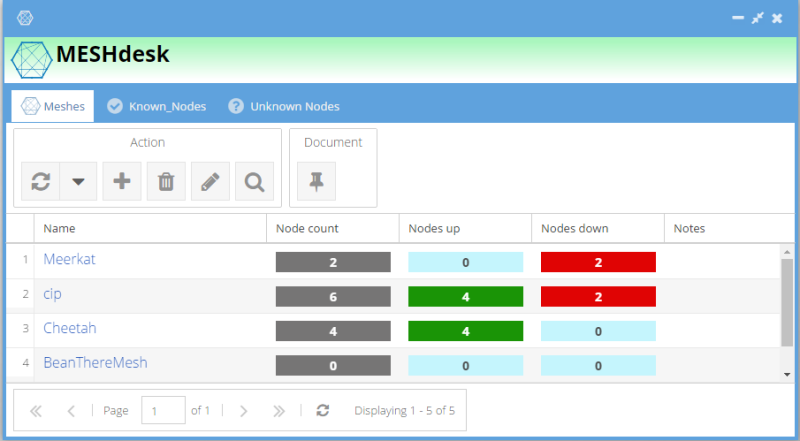Sort by the Name column header

pos(150,228)
